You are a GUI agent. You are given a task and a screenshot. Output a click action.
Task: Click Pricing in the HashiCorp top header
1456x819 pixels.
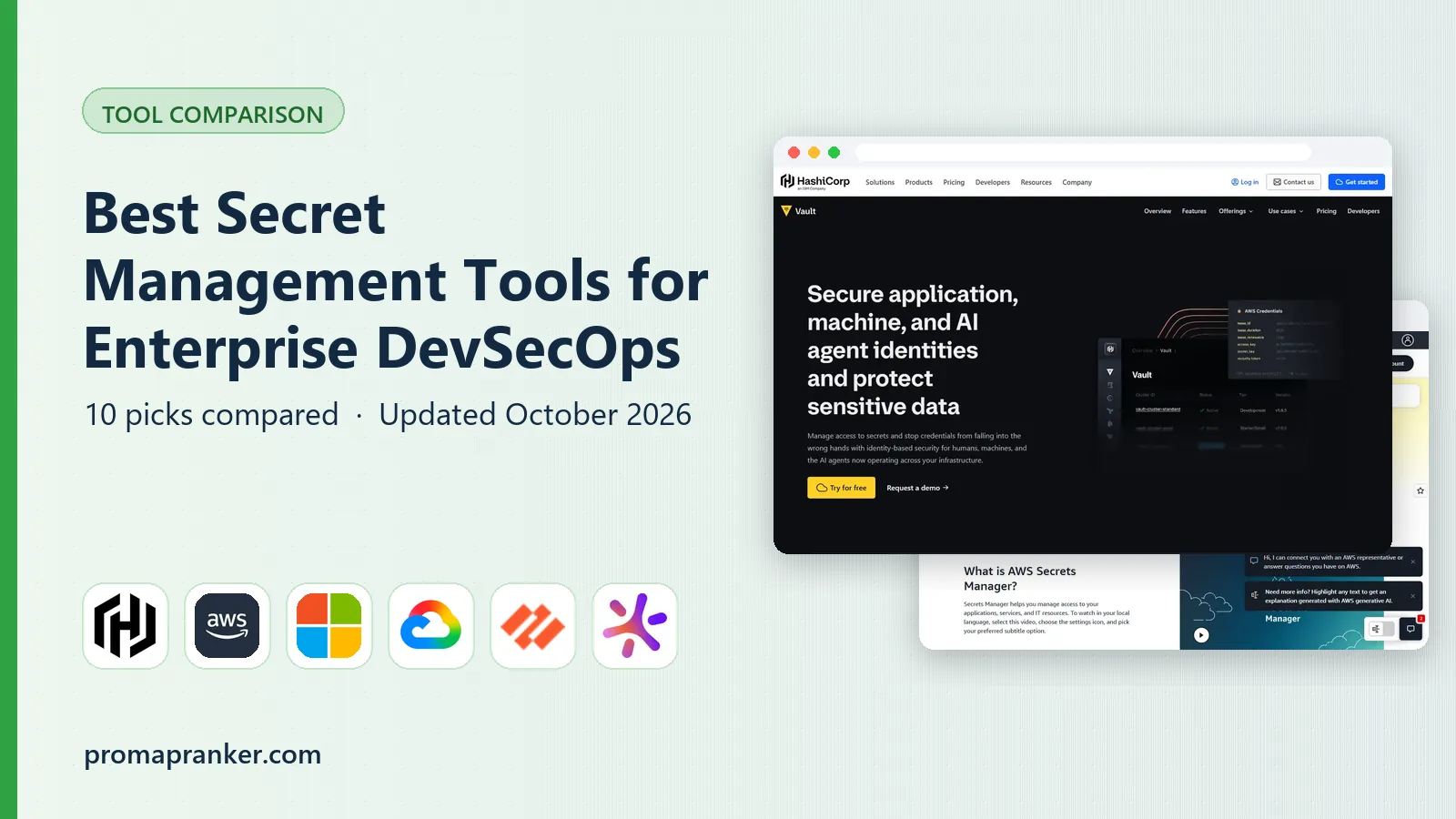tap(954, 182)
